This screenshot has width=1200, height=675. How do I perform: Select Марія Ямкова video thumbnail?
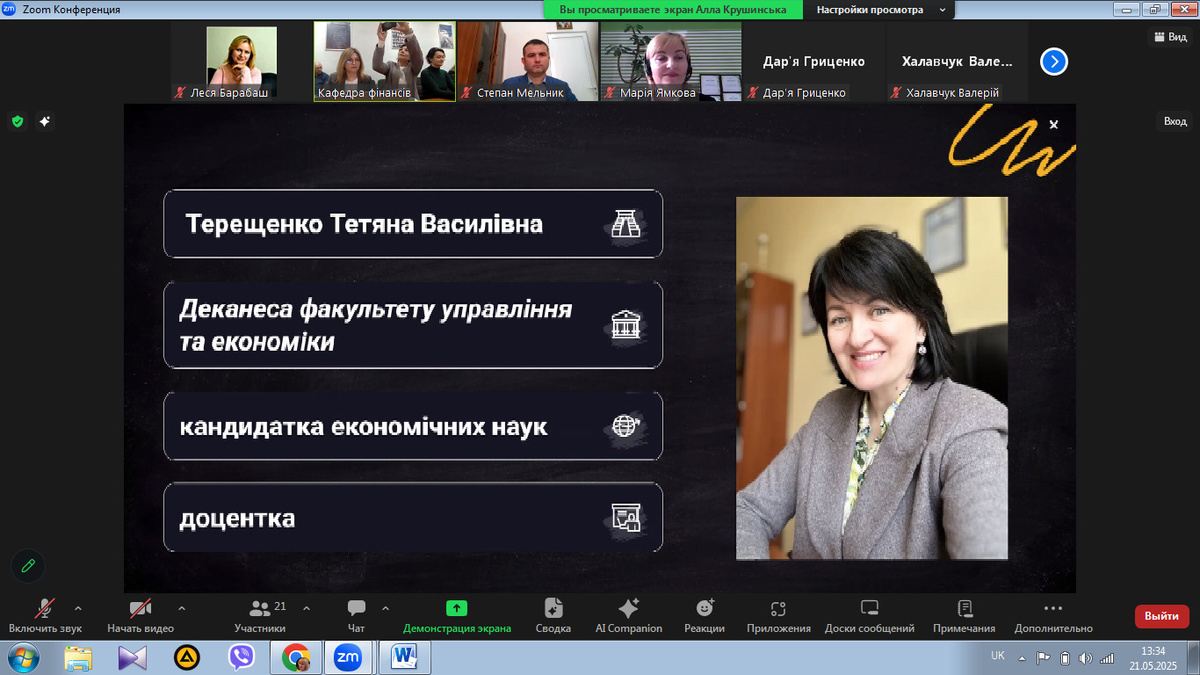670,62
